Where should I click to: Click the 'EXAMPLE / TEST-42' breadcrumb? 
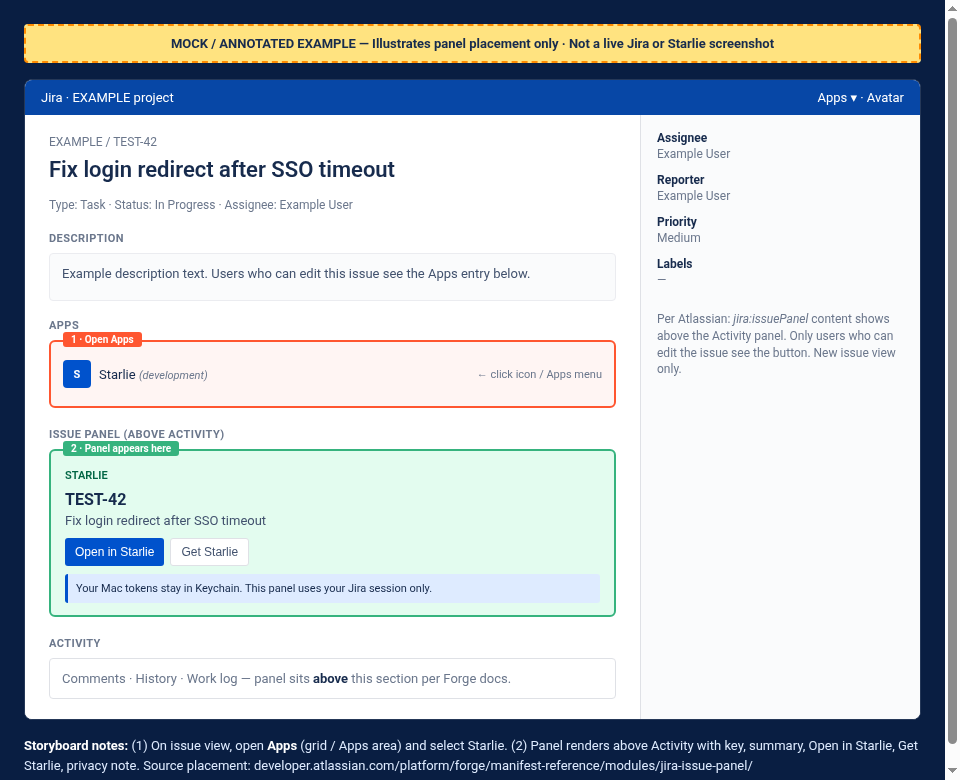tap(103, 141)
